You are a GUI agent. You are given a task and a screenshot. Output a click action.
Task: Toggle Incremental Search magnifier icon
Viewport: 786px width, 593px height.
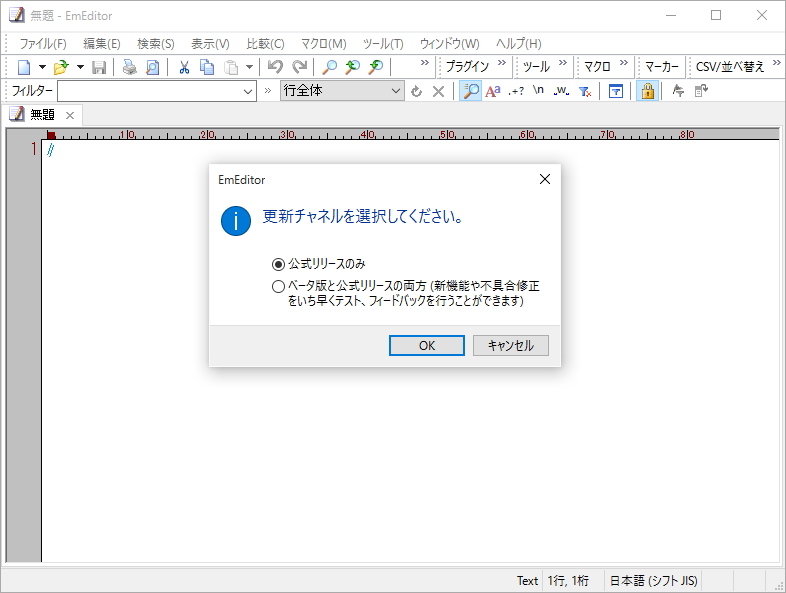pos(471,91)
